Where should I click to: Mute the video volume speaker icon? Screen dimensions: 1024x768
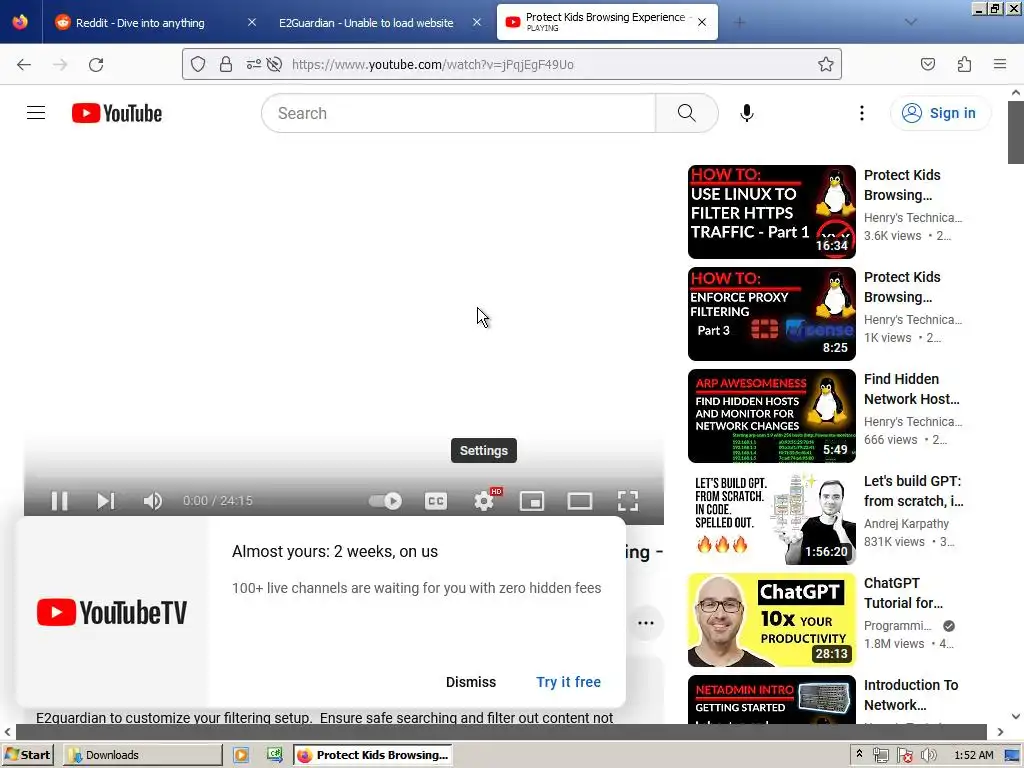pos(153,501)
